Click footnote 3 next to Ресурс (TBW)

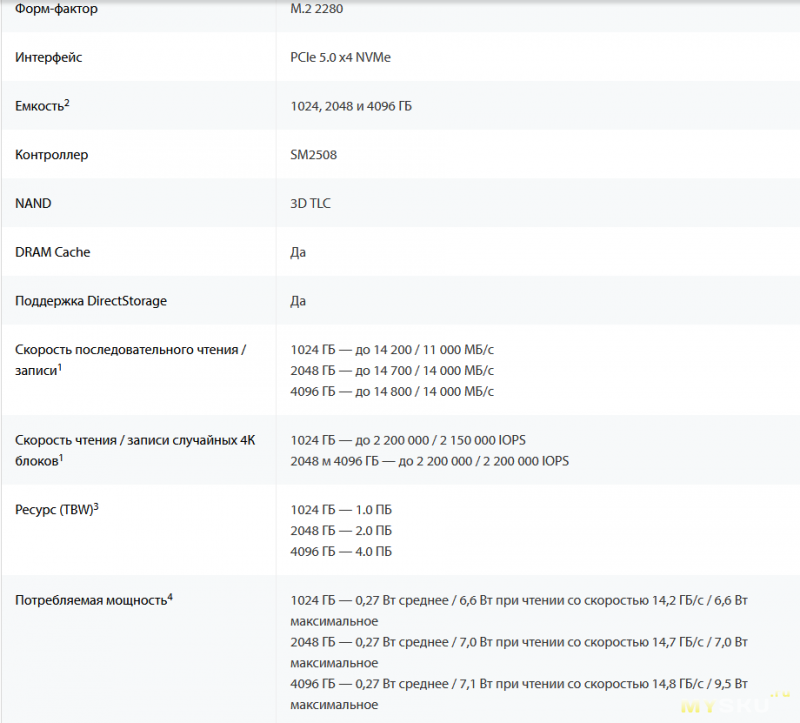[96, 506]
